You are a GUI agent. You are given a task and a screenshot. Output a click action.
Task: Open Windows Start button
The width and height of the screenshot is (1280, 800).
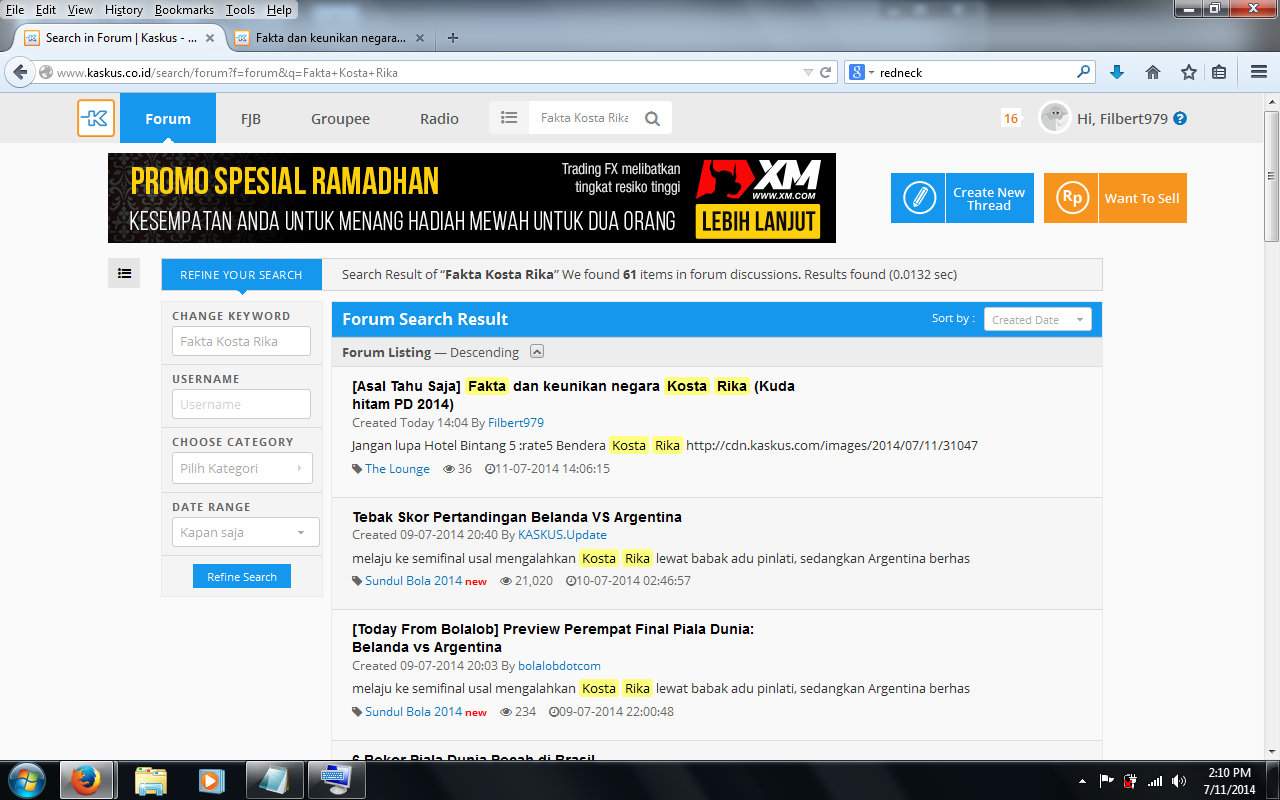click(27, 780)
